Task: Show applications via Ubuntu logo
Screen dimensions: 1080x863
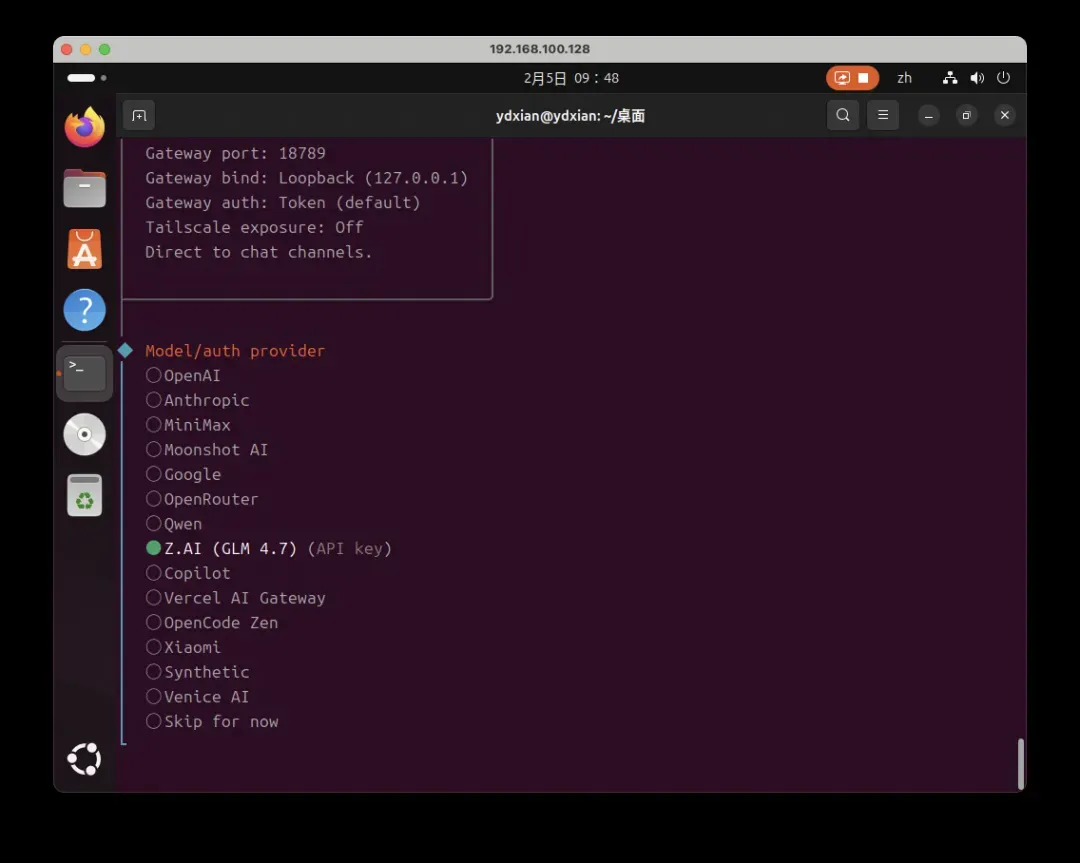Action: (x=84, y=759)
